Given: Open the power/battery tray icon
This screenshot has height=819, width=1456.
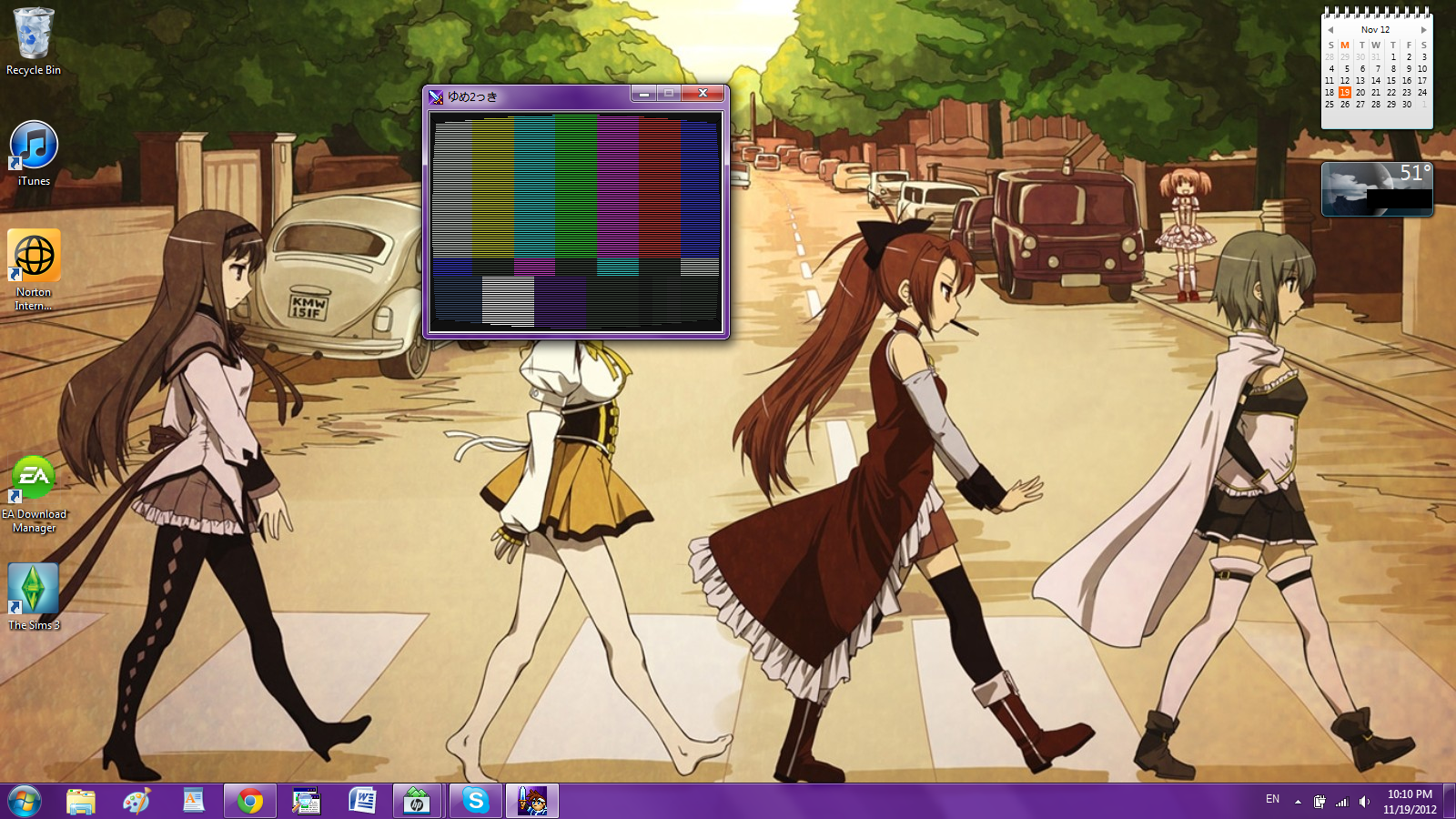Looking at the screenshot, I should coord(1319,802).
